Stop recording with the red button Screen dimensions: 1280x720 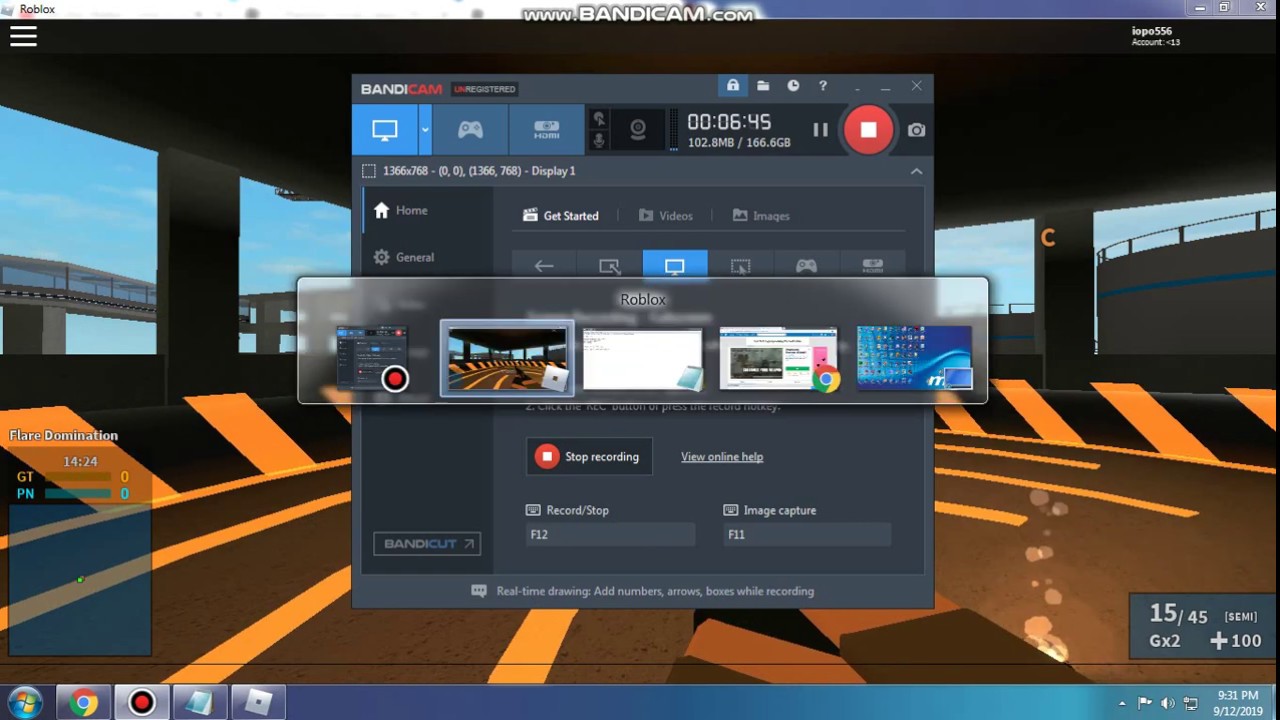coord(868,130)
